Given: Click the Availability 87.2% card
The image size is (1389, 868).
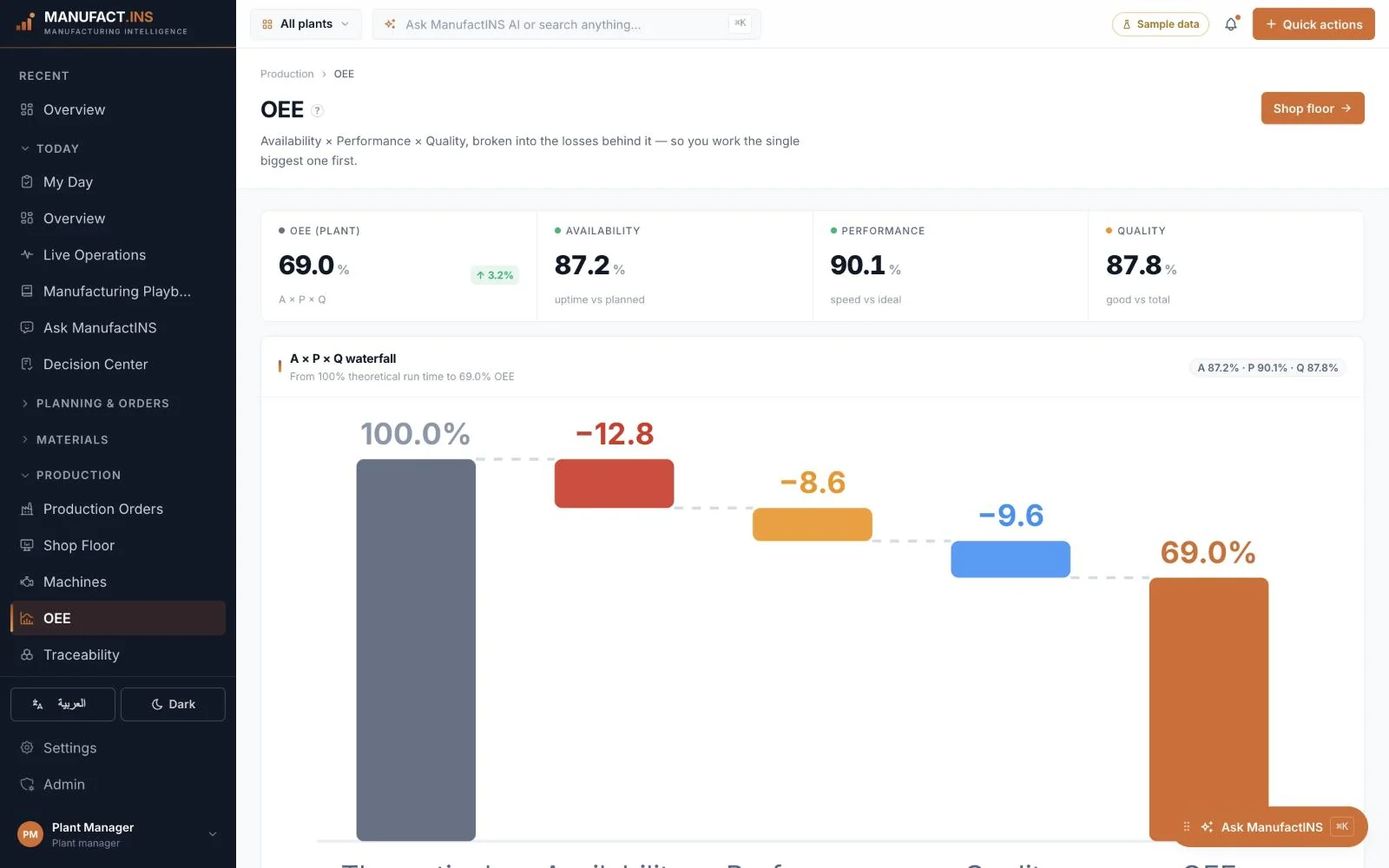Looking at the screenshot, I should click(x=675, y=266).
